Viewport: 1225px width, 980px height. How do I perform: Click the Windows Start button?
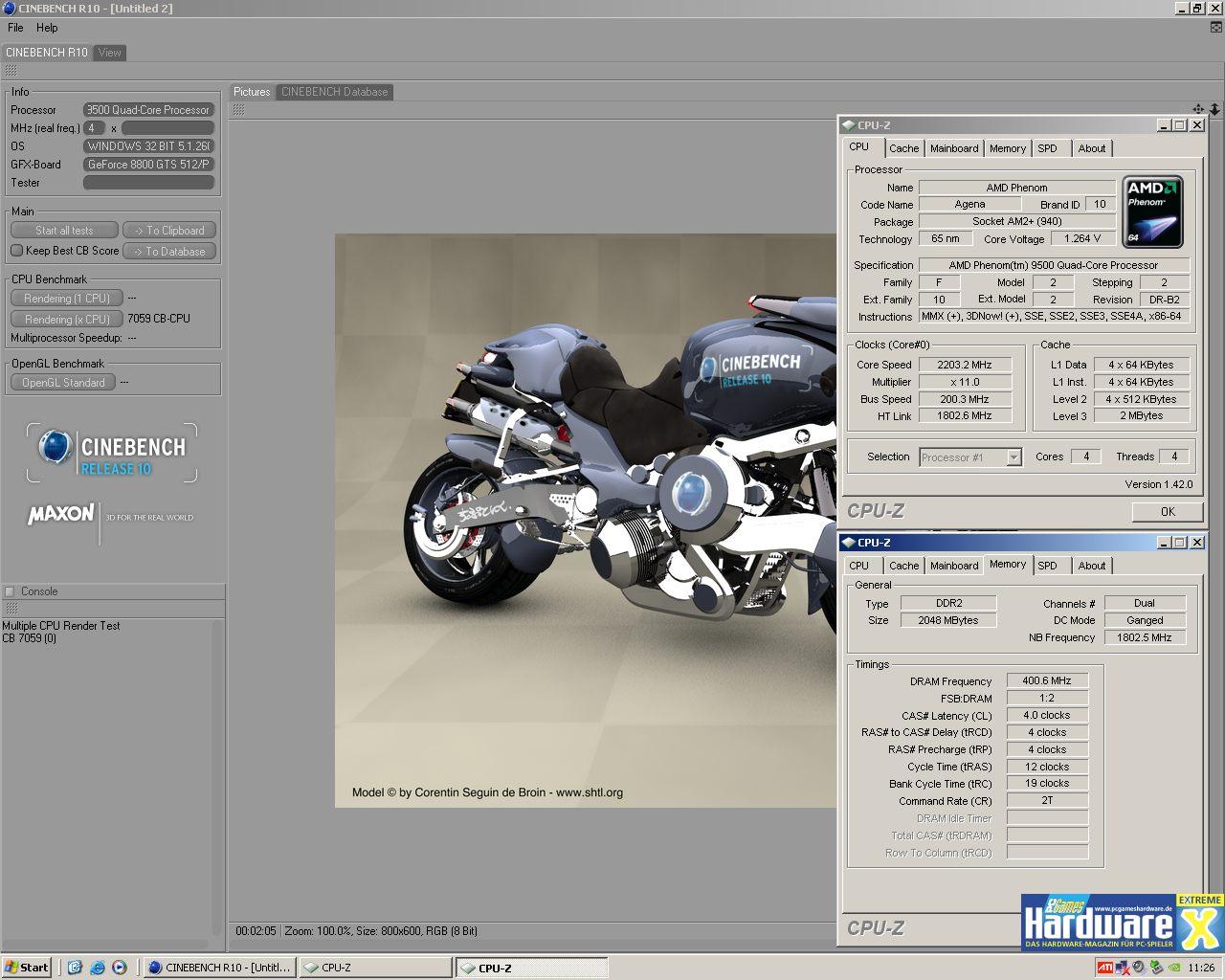click(x=26, y=968)
